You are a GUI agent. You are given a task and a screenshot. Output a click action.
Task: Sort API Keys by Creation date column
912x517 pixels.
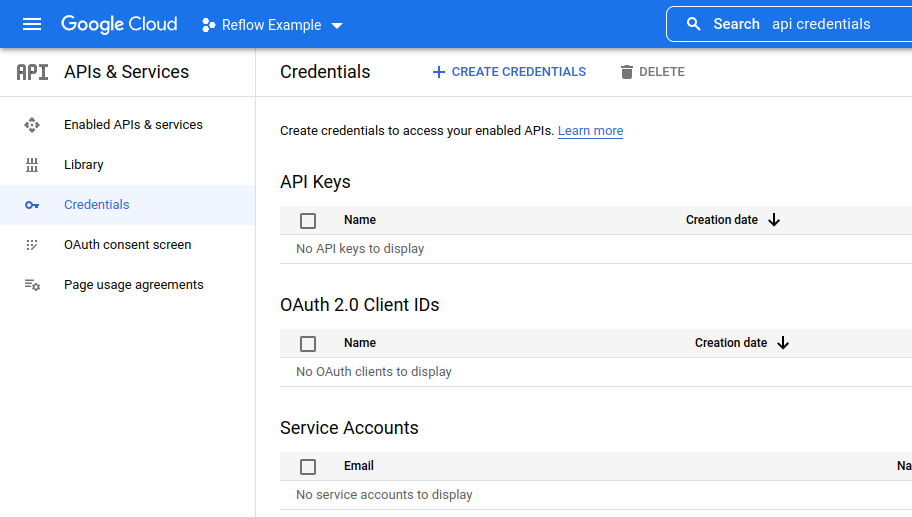tap(721, 220)
